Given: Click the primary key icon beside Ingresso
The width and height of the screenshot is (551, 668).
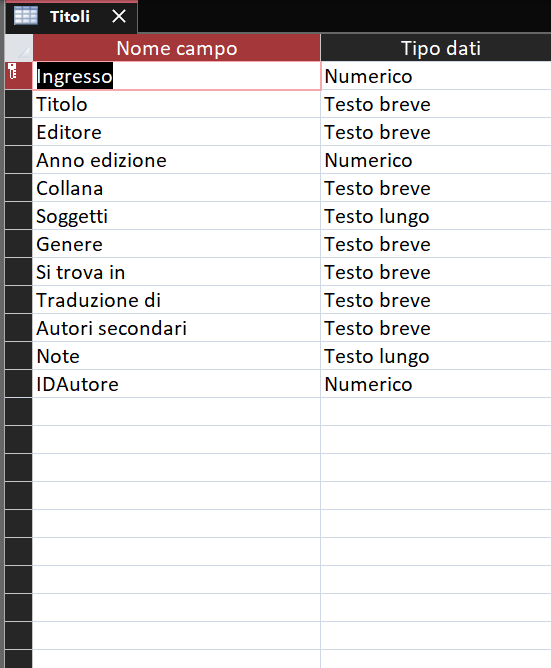Looking at the screenshot, I should (12, 71).
